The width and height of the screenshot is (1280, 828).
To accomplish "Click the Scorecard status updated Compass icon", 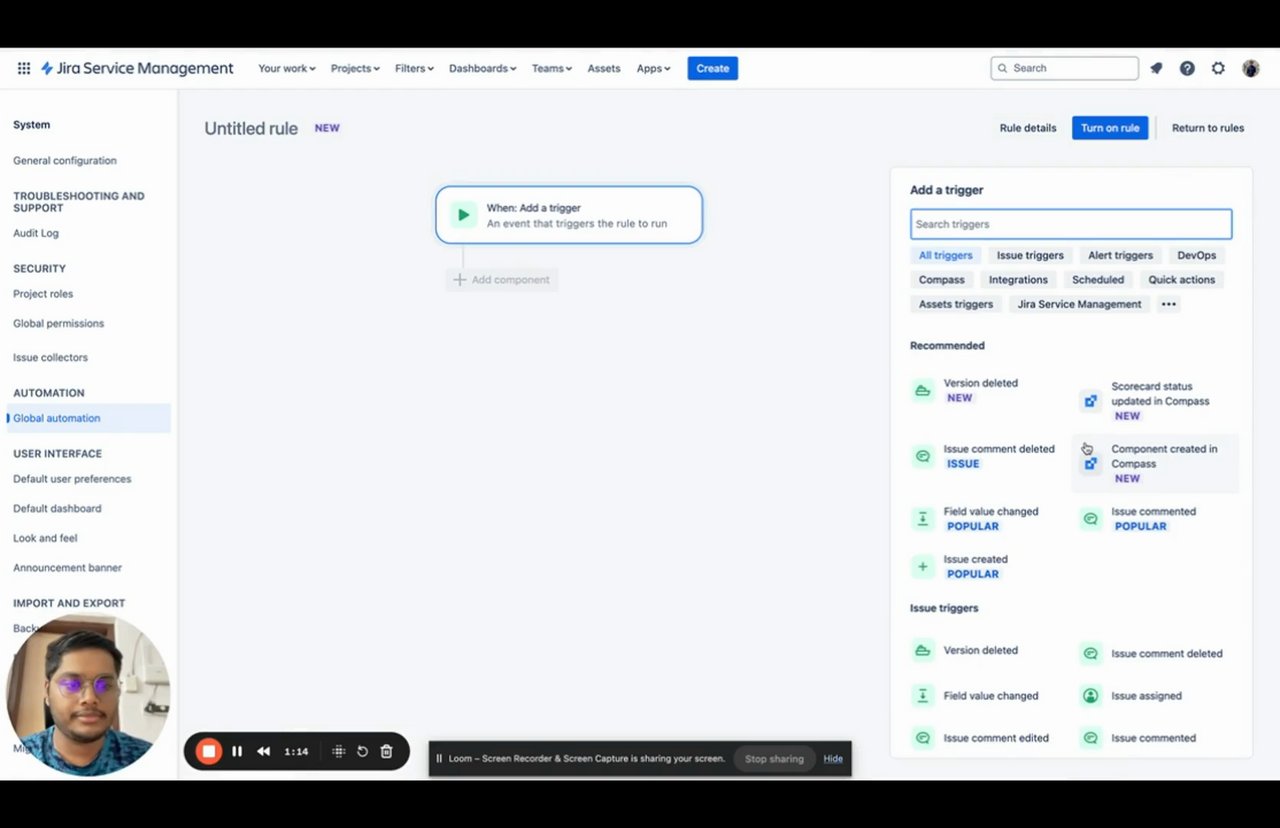I will coord(1091,401).
